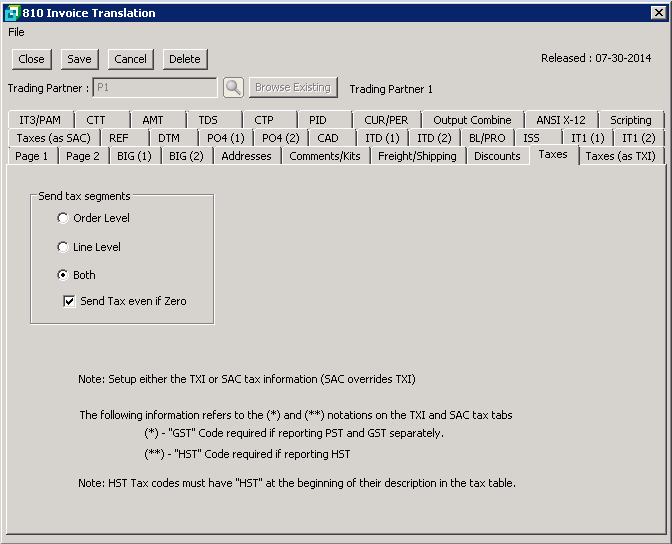
Task: Open the File menu
Action: click(16, 32)
